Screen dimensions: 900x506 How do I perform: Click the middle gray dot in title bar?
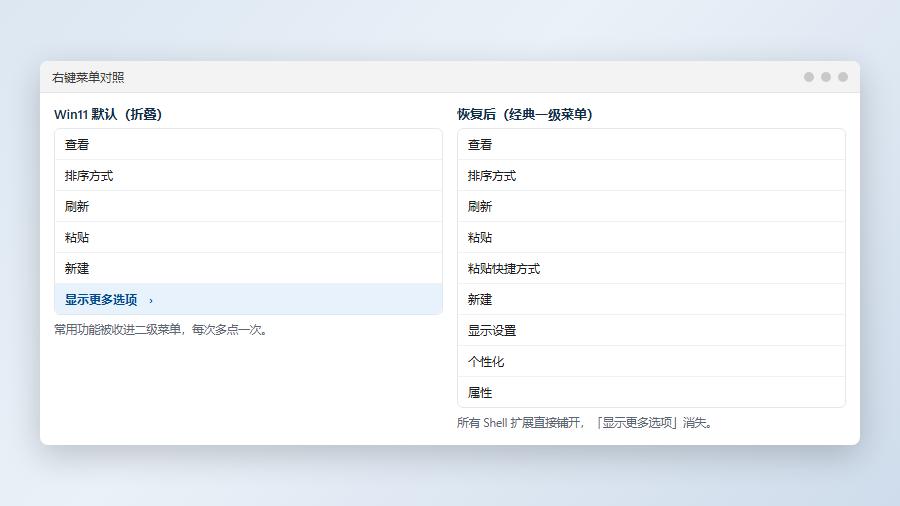826,77
